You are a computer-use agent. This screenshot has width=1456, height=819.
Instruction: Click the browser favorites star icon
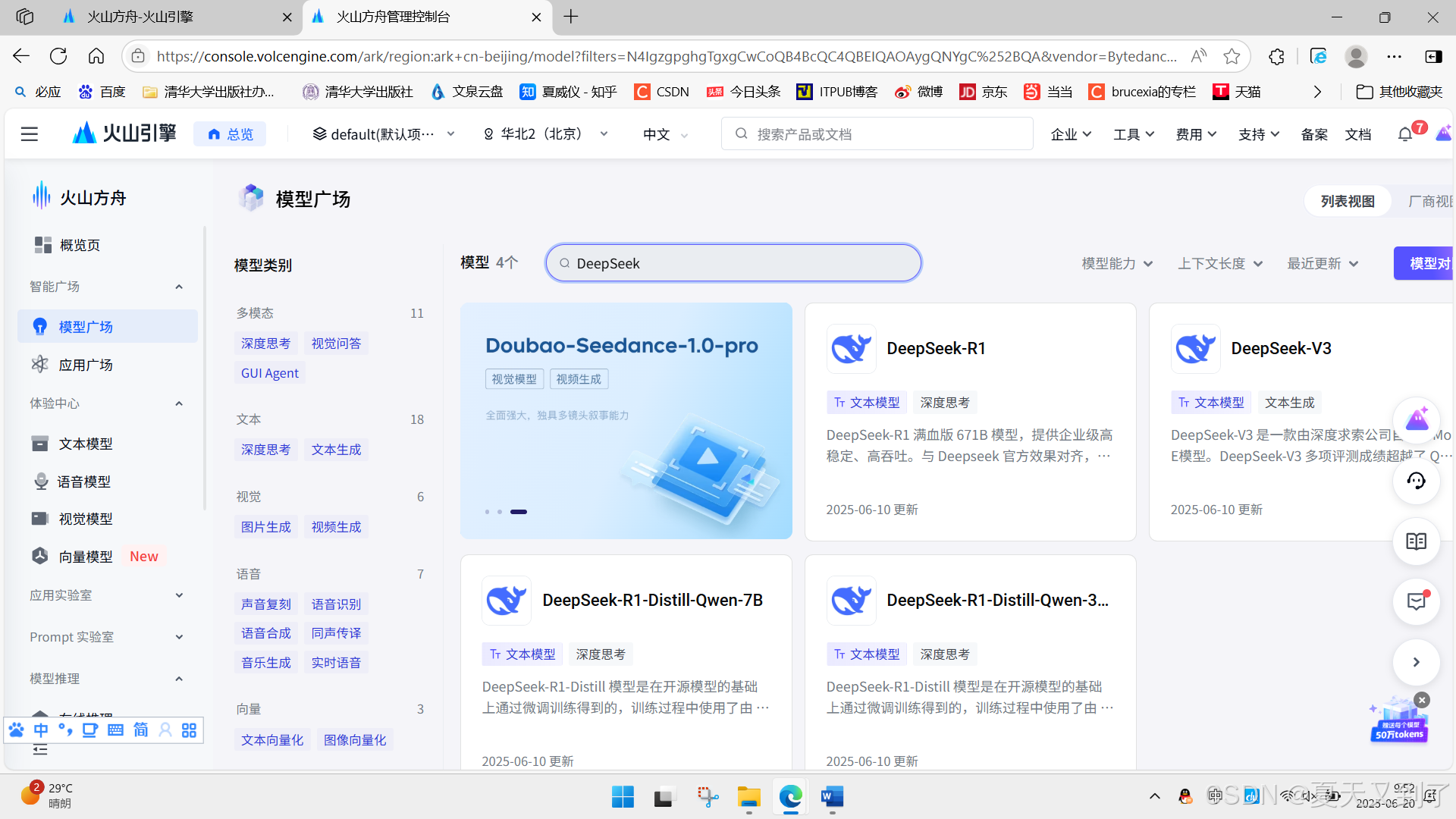(x=1232, y=56)
